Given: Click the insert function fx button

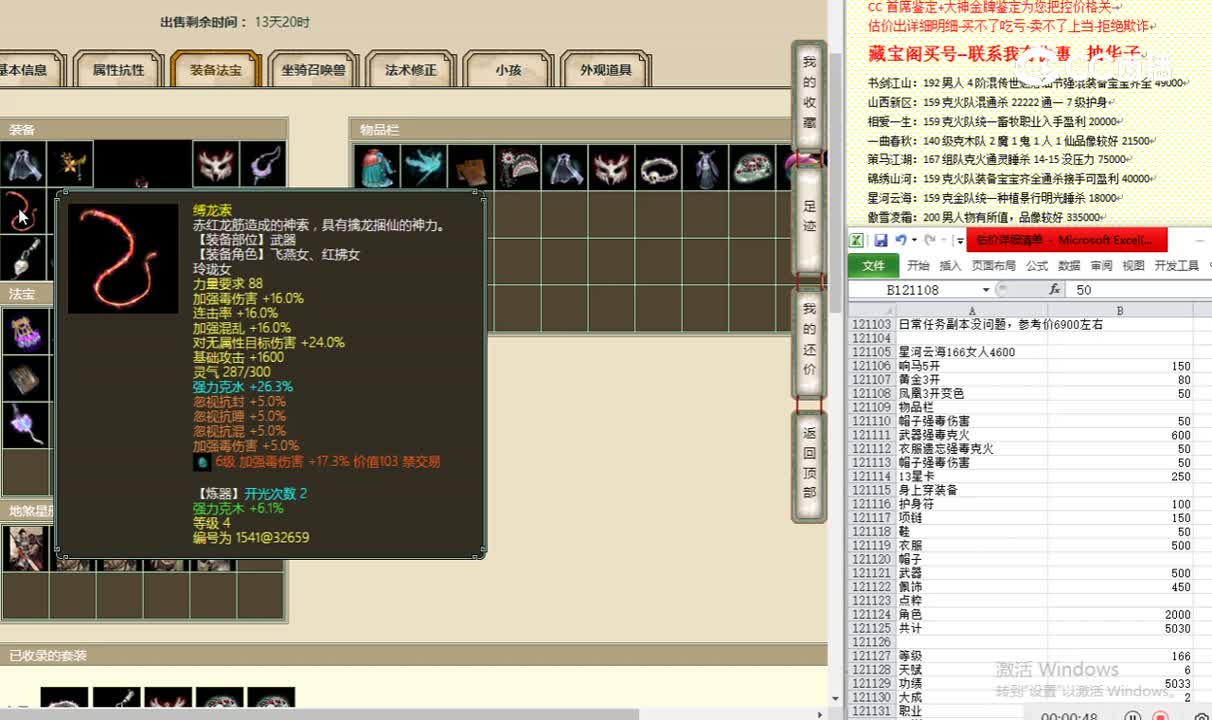Looking at the screenshot, I should click(1054, 289).
